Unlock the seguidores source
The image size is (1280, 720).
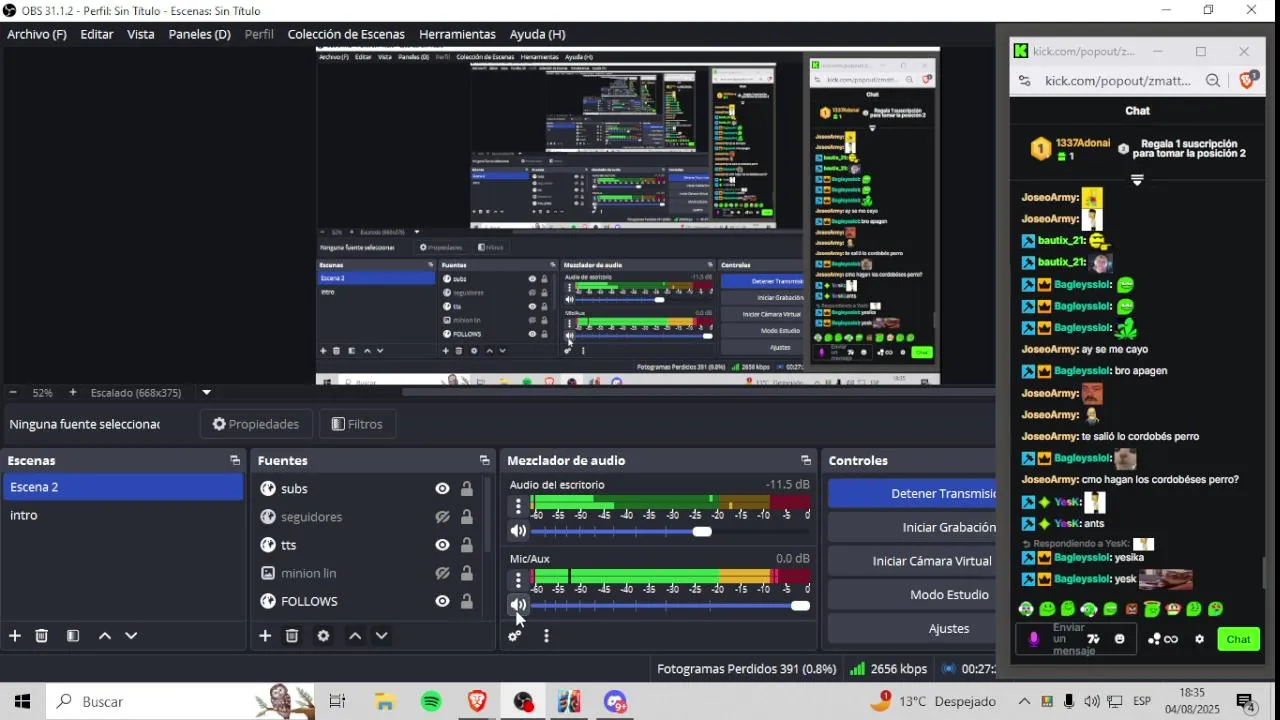tap(467, 517)
